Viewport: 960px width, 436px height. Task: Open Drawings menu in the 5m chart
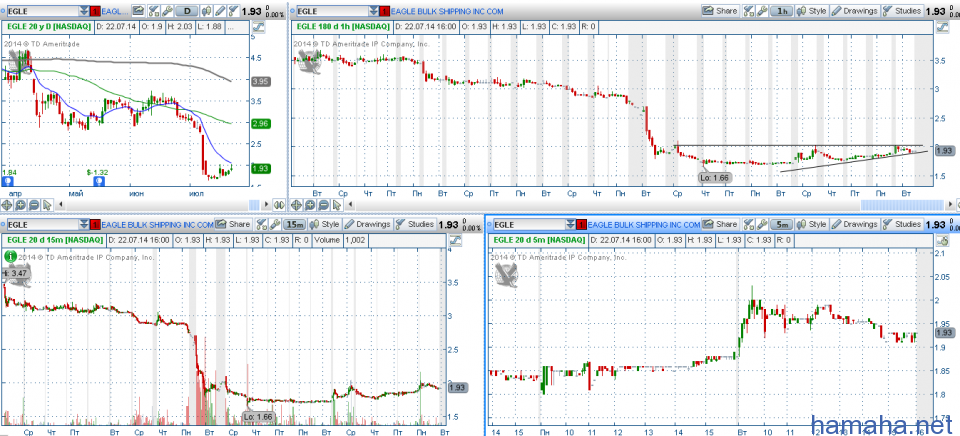(x=855, y=224)
